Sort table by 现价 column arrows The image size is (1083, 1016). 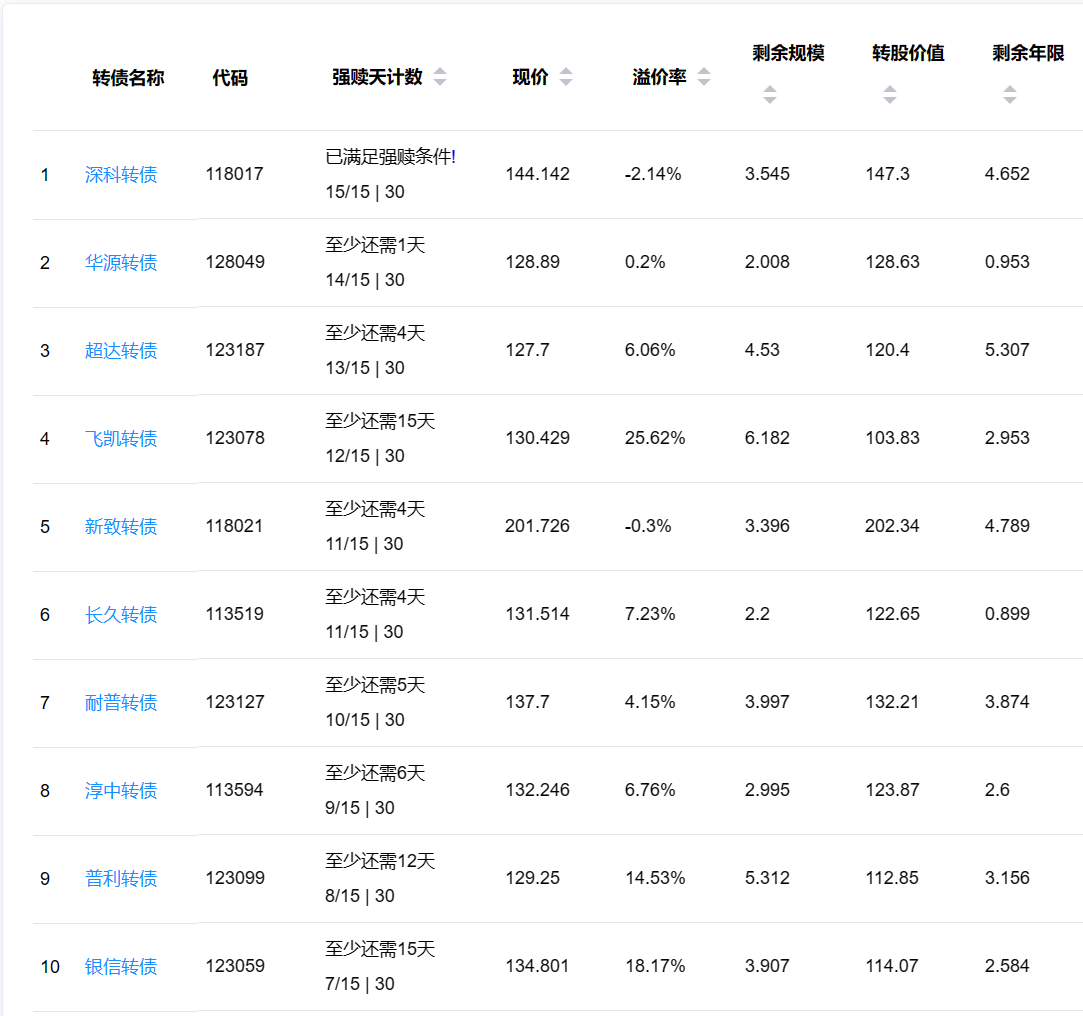pos(566,77)
